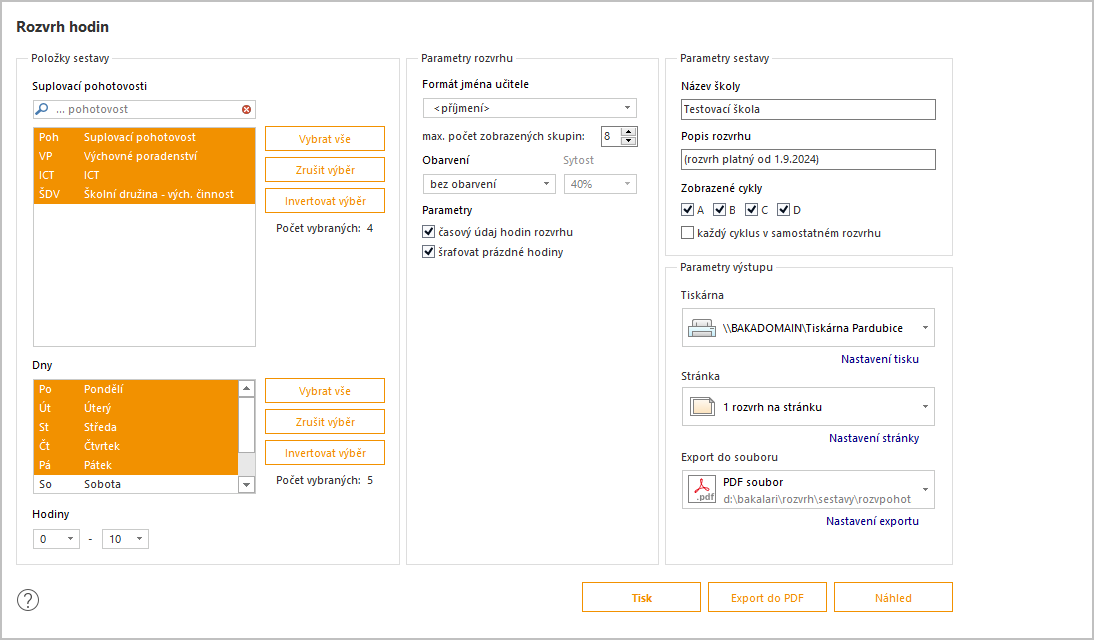
Task: Click the PDF file icon in Export do souboru
Action: point(703,489)
